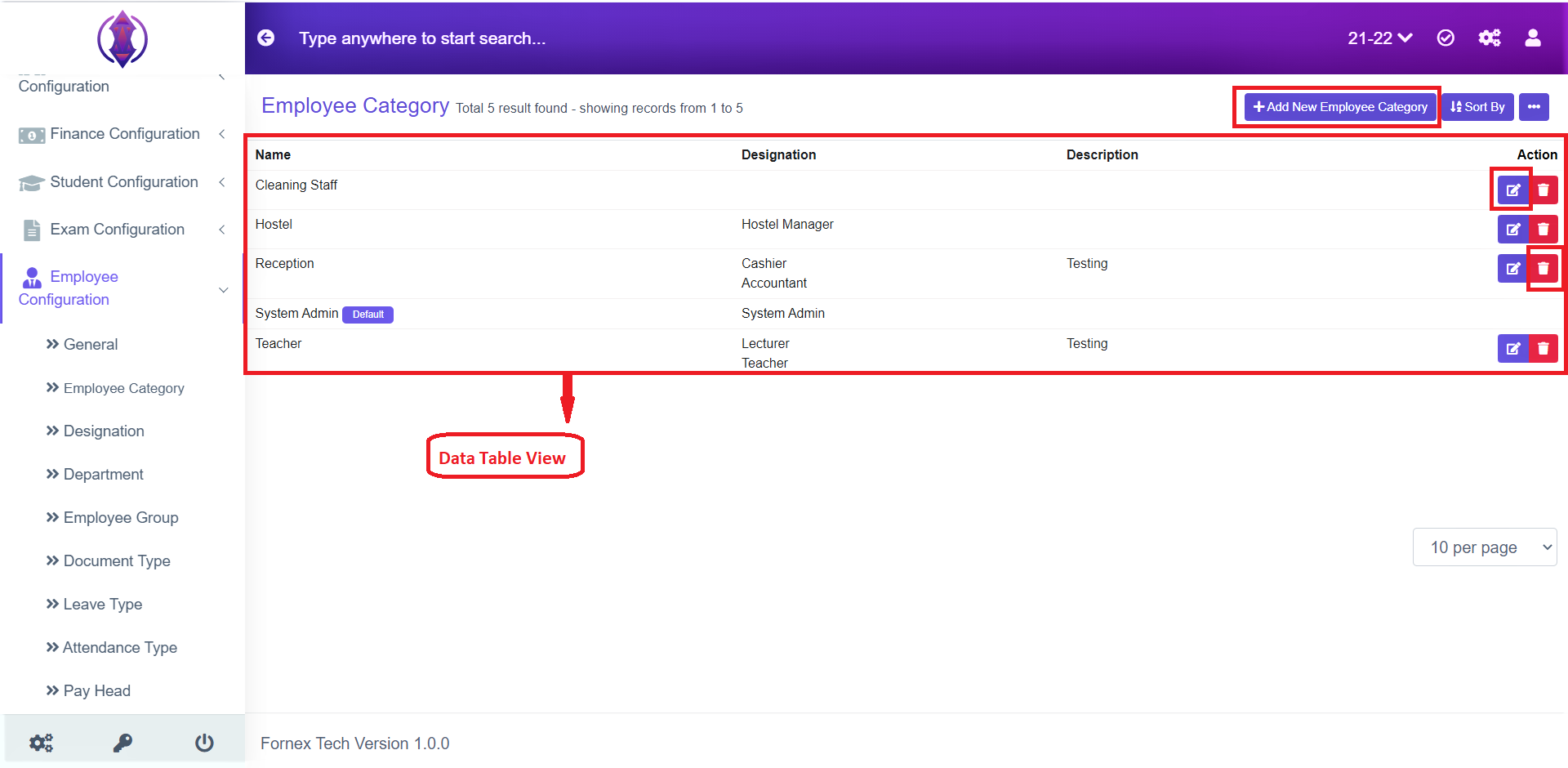This screenshot has height=768, width=1568.
Task: Click the application logo
Action: tap(122, 38)
